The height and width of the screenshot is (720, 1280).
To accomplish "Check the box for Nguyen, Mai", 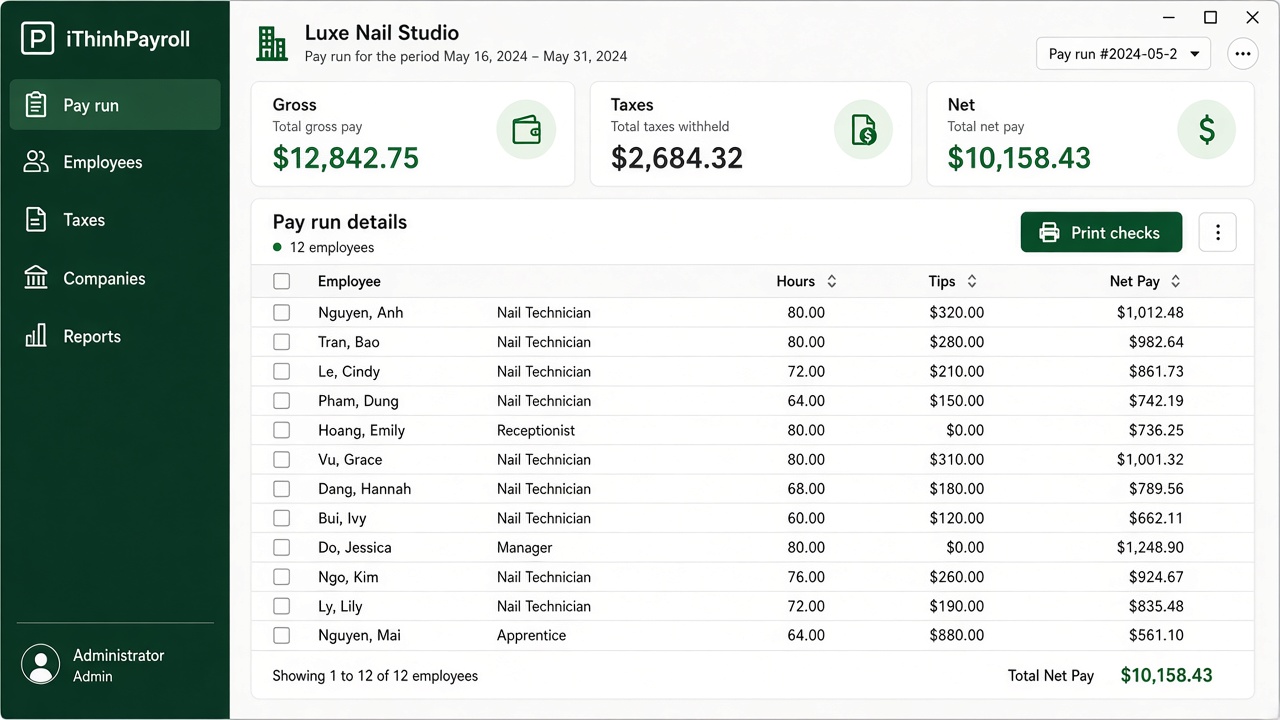I will [282, 636].
